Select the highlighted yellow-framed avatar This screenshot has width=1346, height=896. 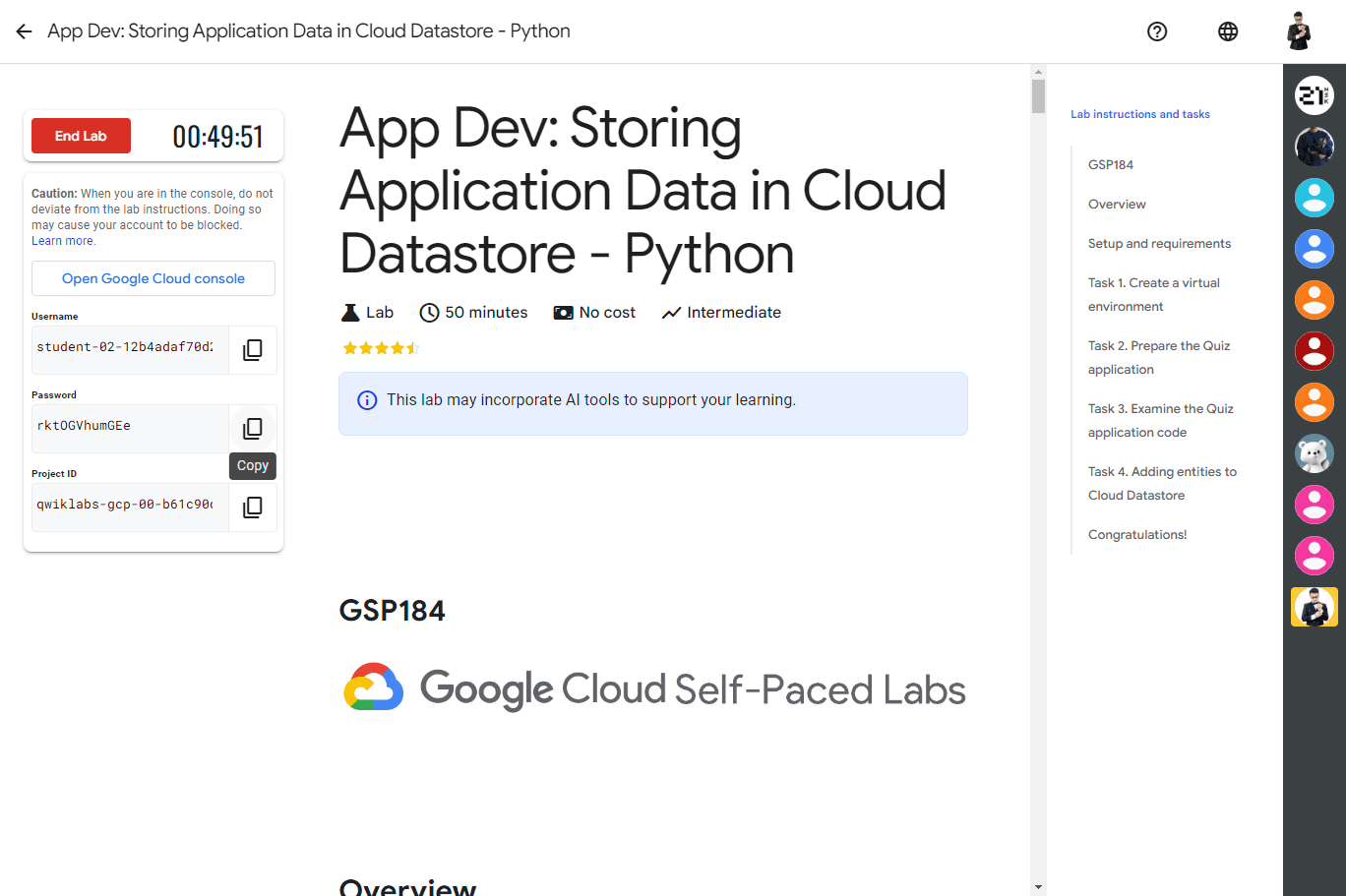tap(1315, 607)
